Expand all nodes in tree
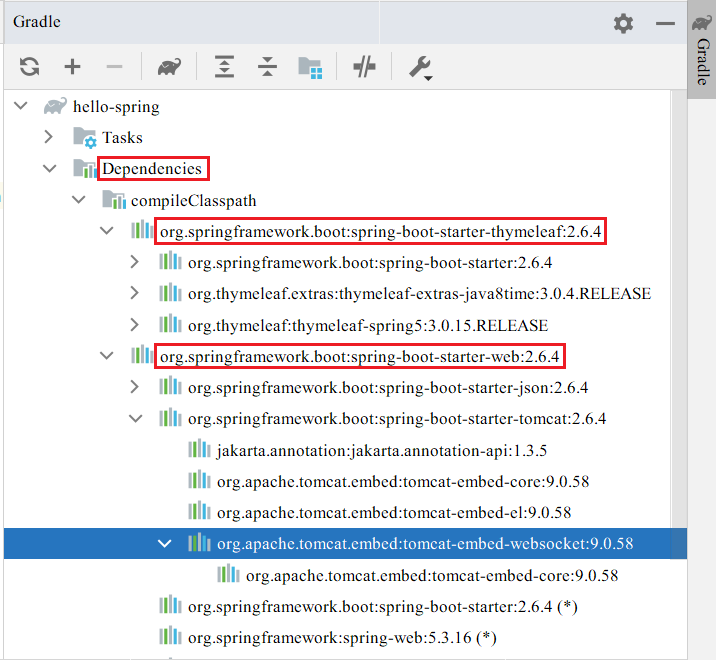716x660 pixels. pyautogui.click(x=224, y=67)
